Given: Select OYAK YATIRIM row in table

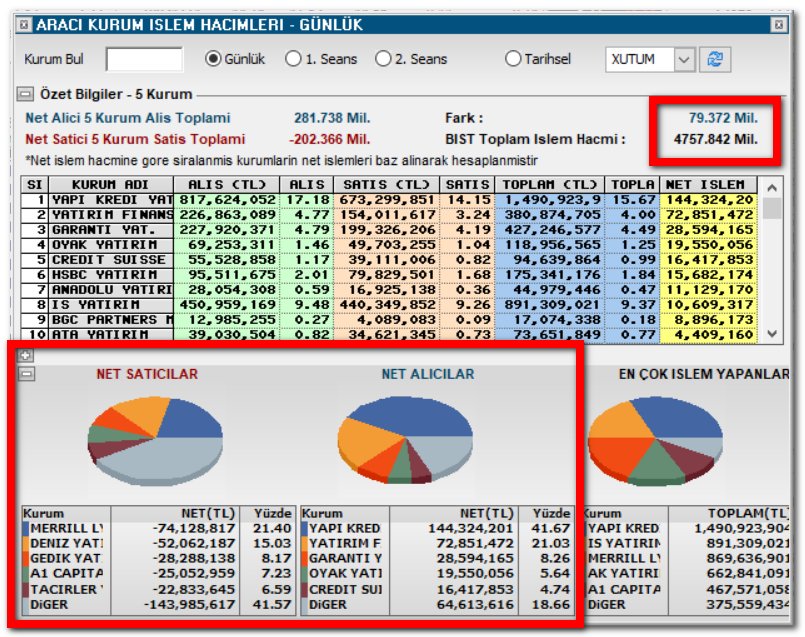Looking at the screenshot, I should (389, 245).
